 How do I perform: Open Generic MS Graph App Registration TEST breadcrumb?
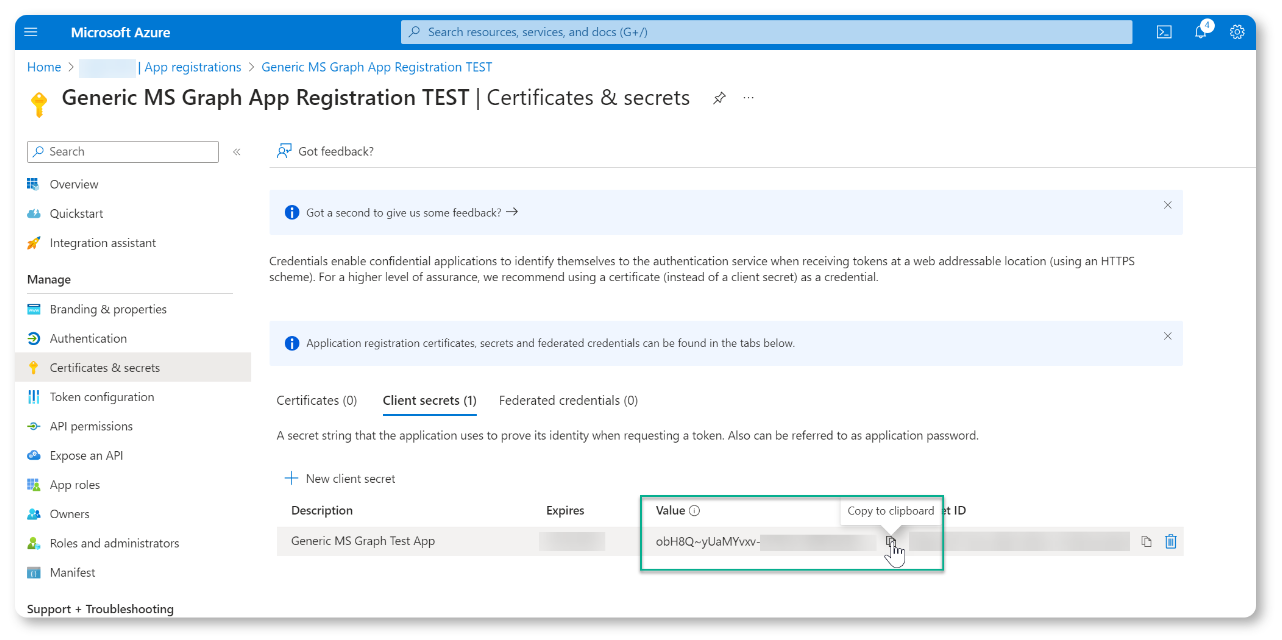click(377, 67)
